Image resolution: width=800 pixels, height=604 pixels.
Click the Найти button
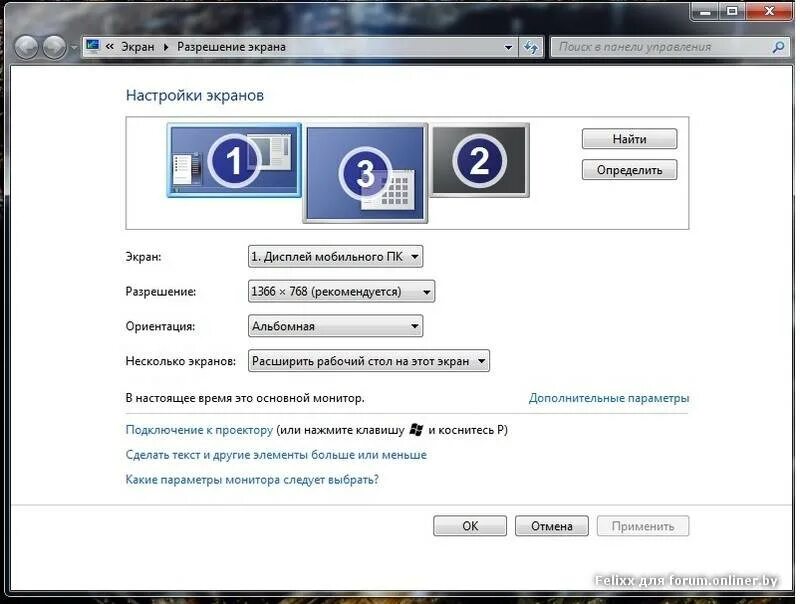coord(629,139)
